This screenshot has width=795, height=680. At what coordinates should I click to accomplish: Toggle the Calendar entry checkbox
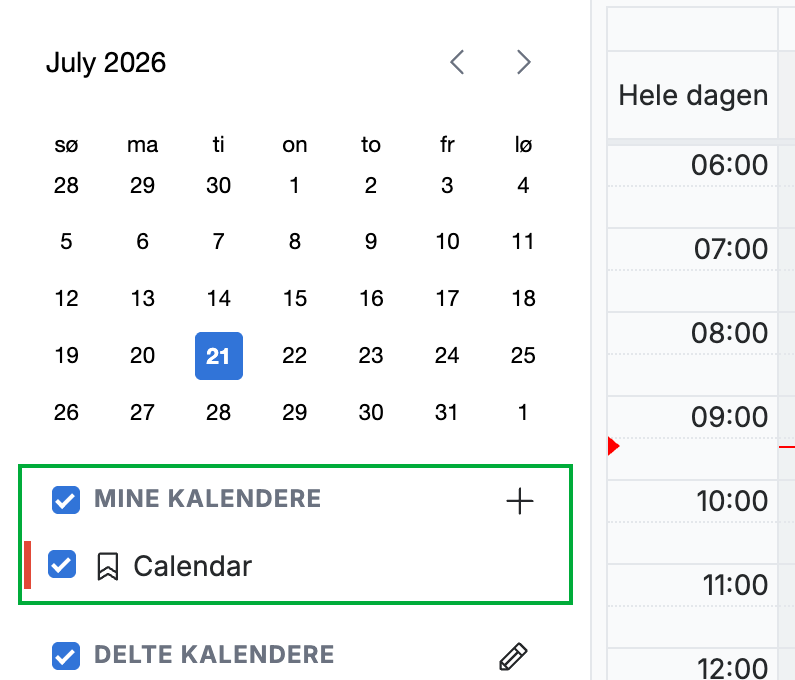(62, 564)
